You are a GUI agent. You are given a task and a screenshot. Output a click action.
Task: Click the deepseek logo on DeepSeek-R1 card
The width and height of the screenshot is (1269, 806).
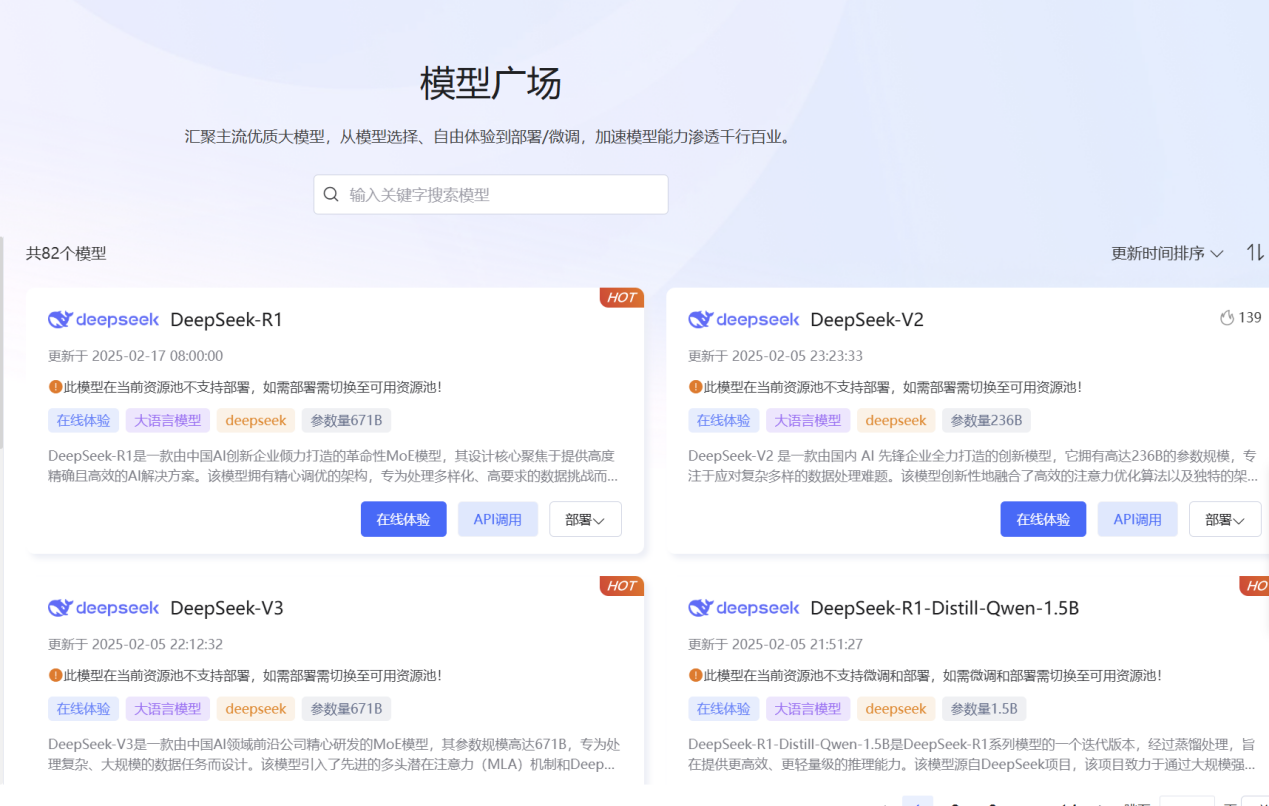coord(104,320)
